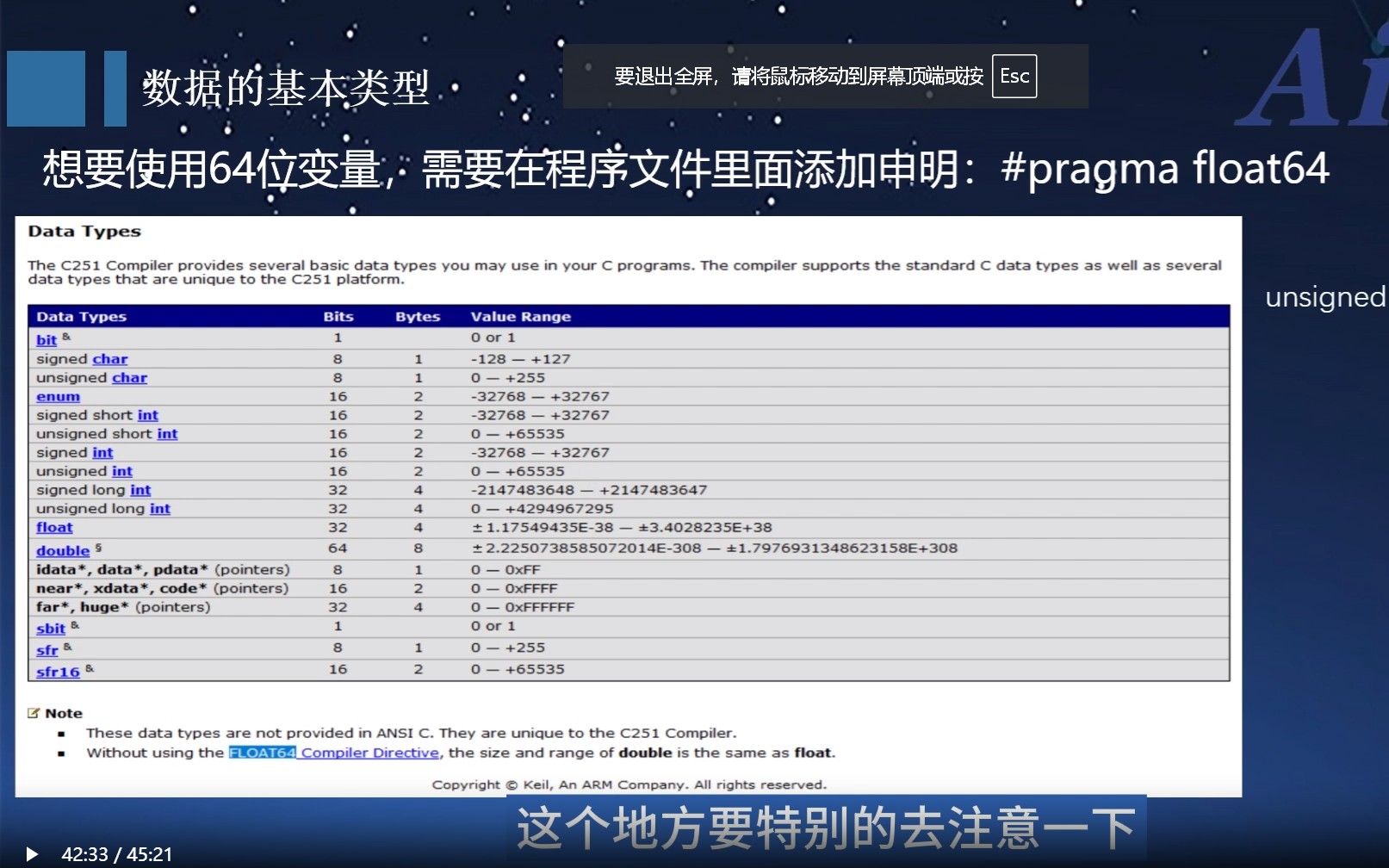Viewport: 1389px width, 868px height.
Task: Open the float data type link
Action: pos(54,527)
